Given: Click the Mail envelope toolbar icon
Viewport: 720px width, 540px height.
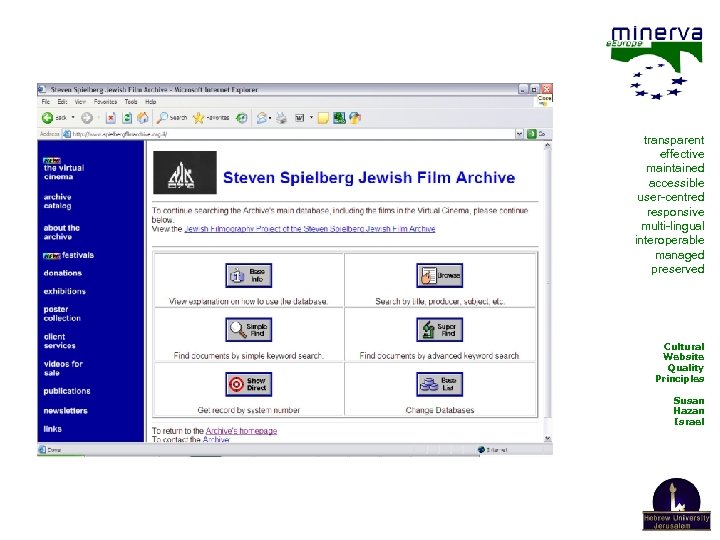Looking at the screenshot, I should [261, 118].
